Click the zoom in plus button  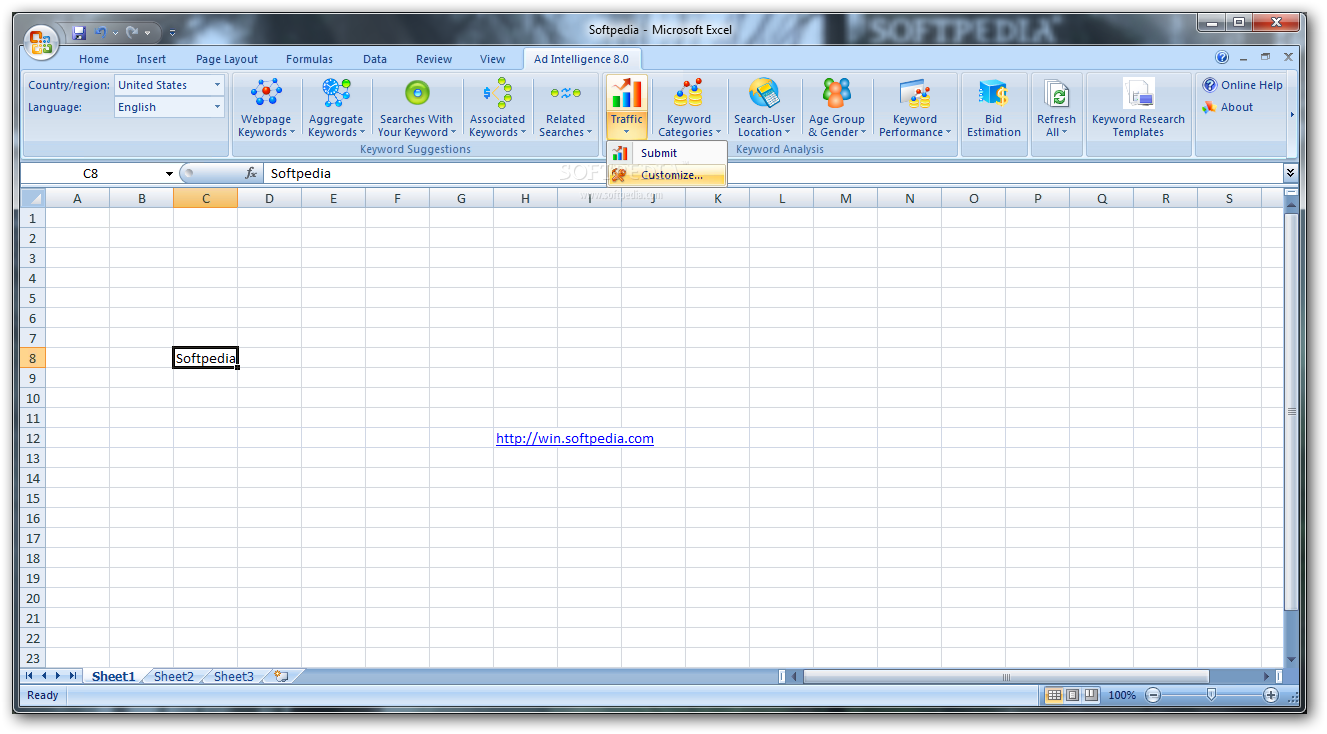tap(1271, 695)
